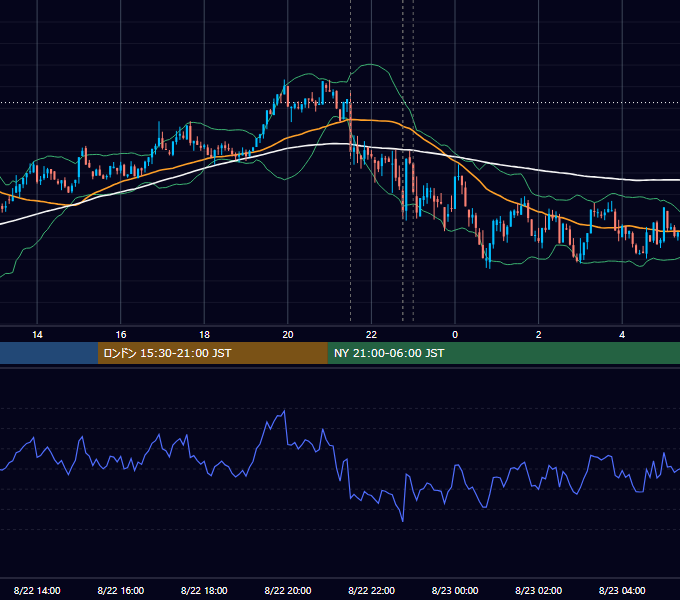This screenshot has width=680, height=600.
Task: Click the oscillator's lowest trough near 22:45
Action: tap(403, 520)
